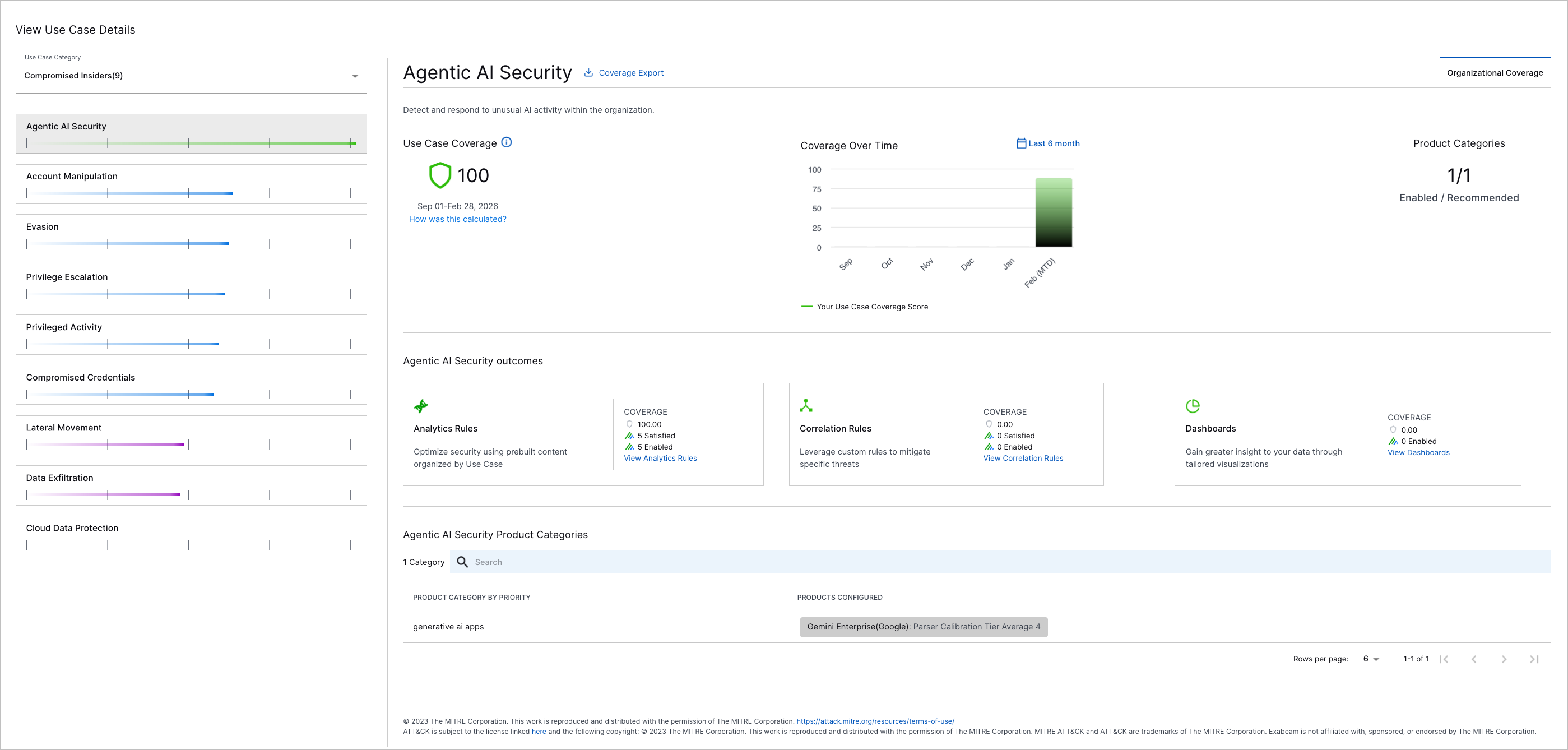
Task: Open the Use Case Category dropdown
Action: pos(355,76)
